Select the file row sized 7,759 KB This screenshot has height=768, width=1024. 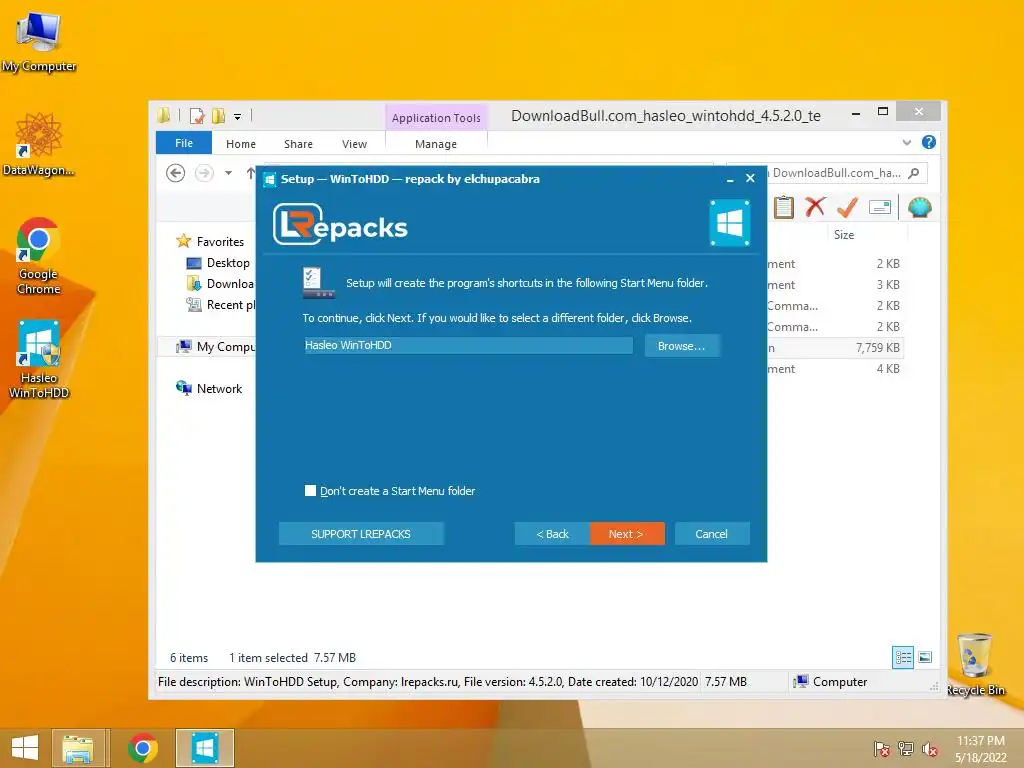[835, 347]
